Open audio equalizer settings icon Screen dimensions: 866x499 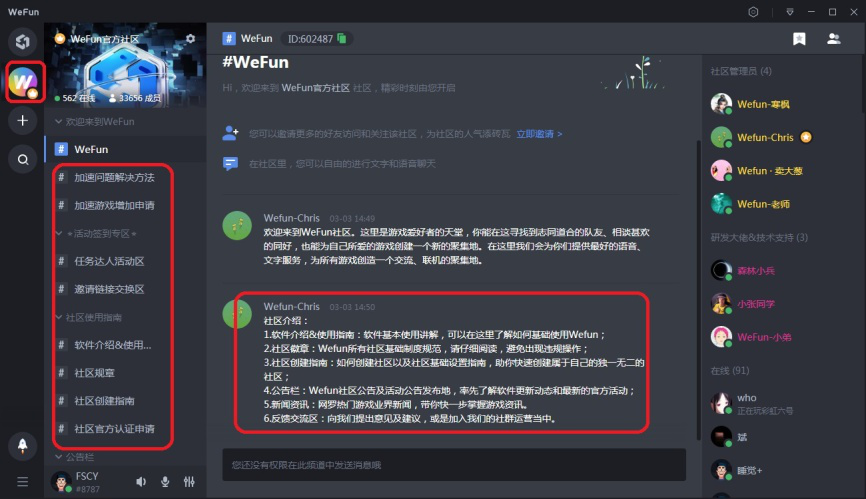click(x=189, y=482)
